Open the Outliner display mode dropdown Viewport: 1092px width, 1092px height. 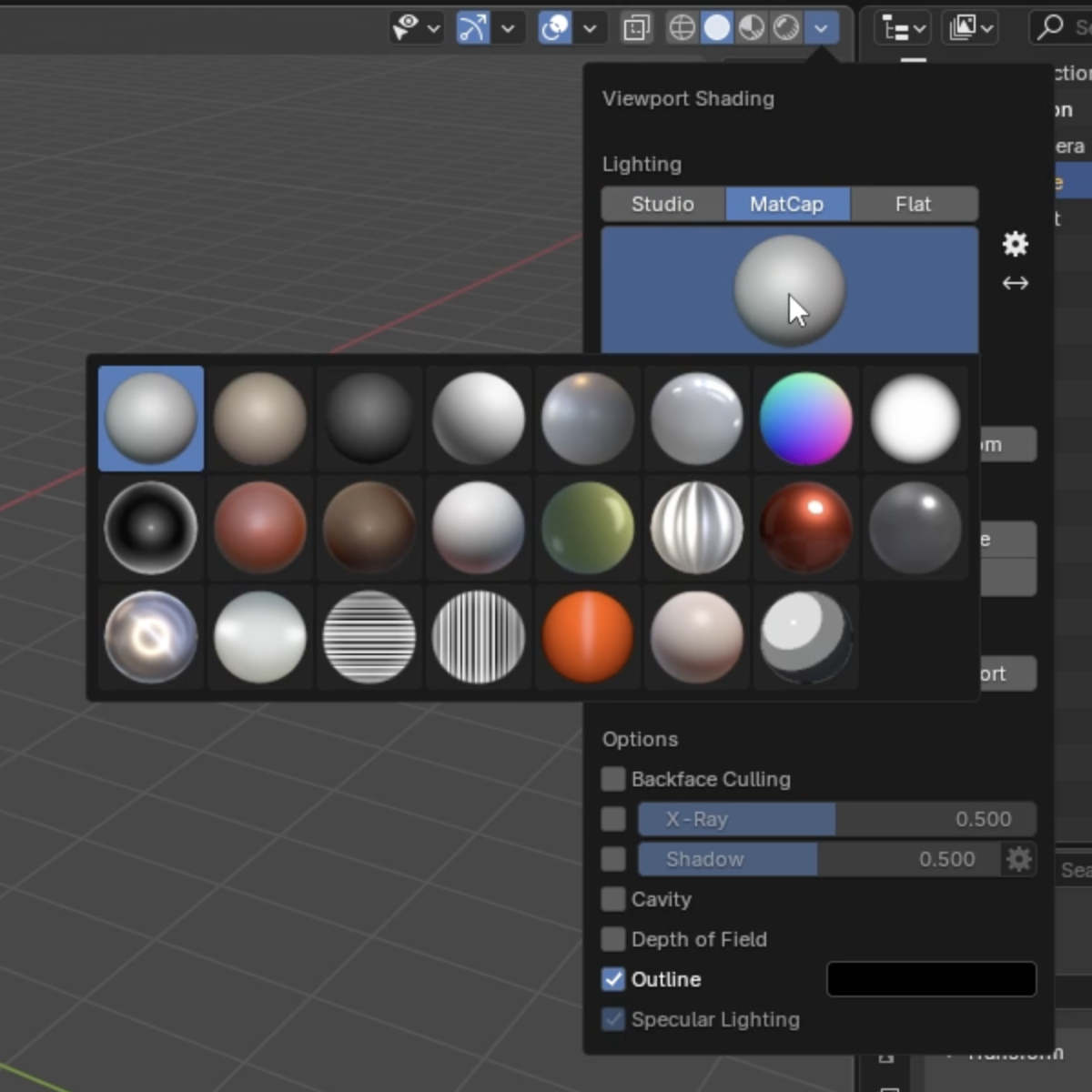point(971,28)
